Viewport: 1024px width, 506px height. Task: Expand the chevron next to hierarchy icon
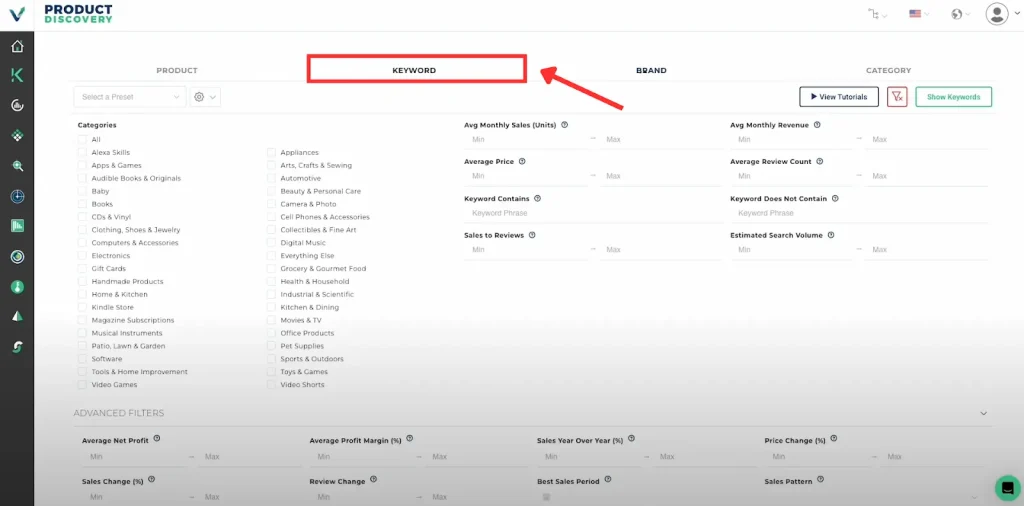click(x=885, y=14)
